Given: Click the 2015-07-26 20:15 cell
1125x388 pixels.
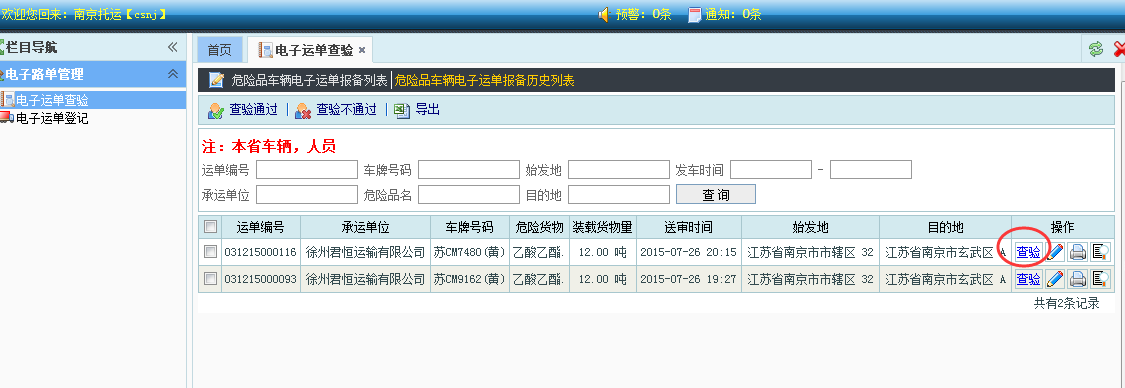Looking at the screenshot, I should (x=688, y=252).
